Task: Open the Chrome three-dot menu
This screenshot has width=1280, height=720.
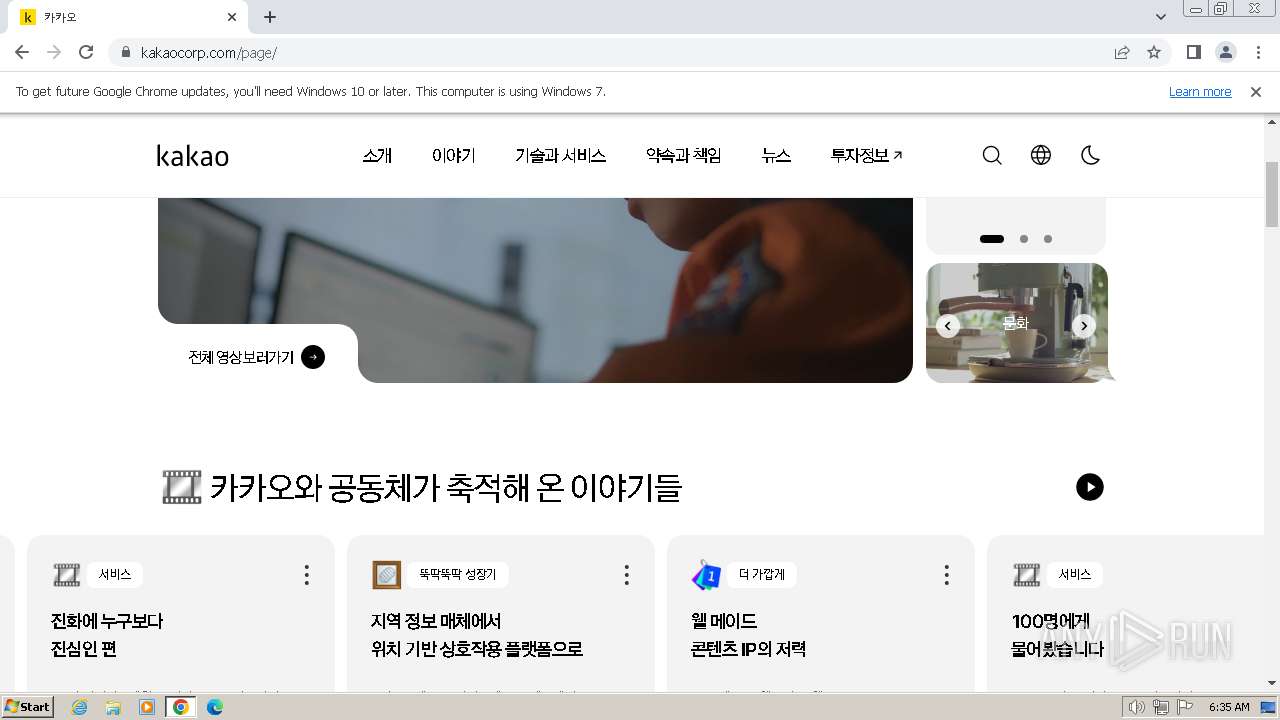Action: [x=1258, y=52]
